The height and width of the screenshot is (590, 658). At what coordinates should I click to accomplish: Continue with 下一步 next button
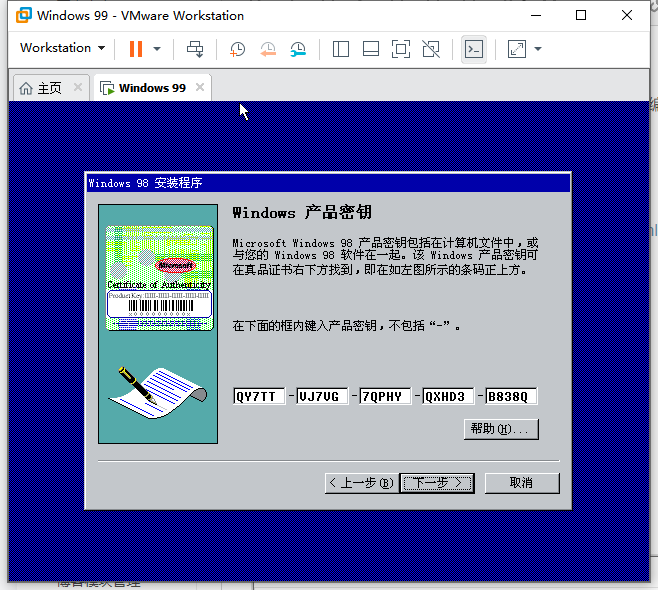(437, 483)
